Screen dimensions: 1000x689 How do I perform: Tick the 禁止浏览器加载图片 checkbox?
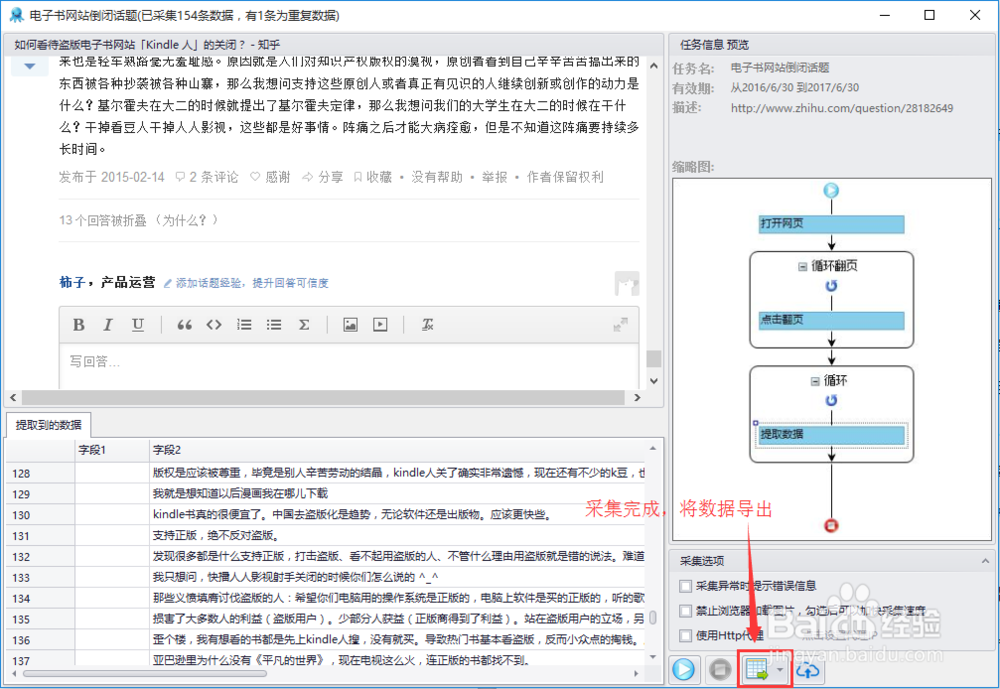click(686, 611)
